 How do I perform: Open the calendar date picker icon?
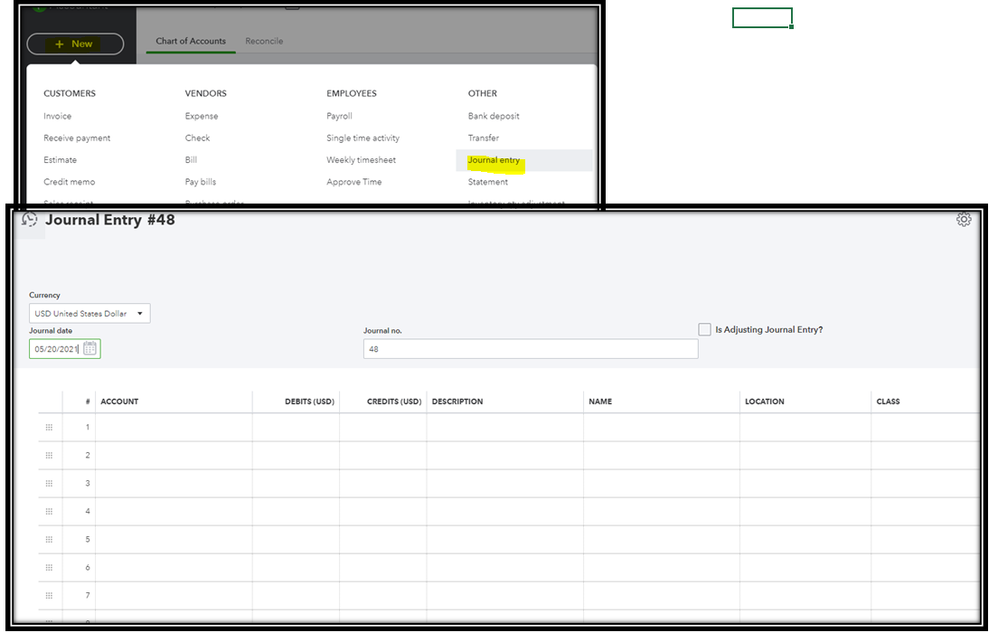[x=90, y=348]
